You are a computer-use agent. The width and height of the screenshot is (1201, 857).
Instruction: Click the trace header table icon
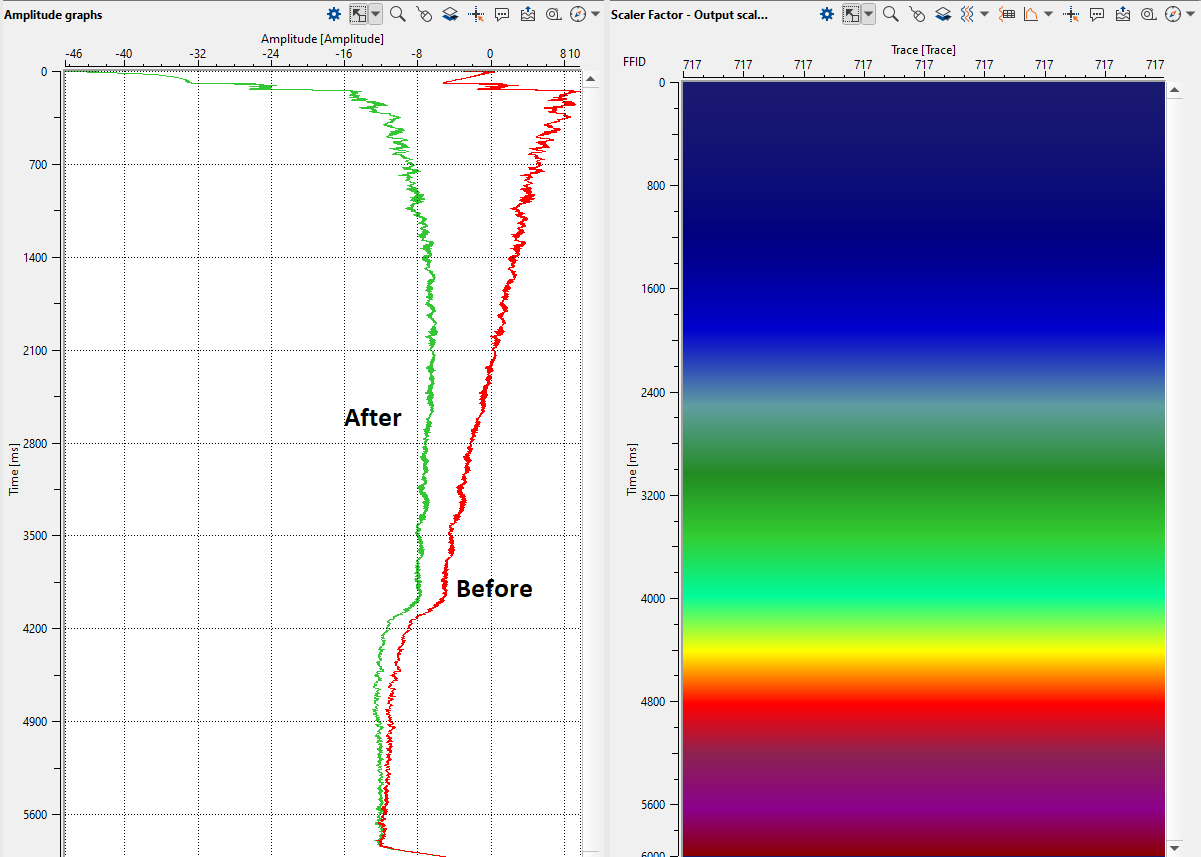pos(1007,14)
